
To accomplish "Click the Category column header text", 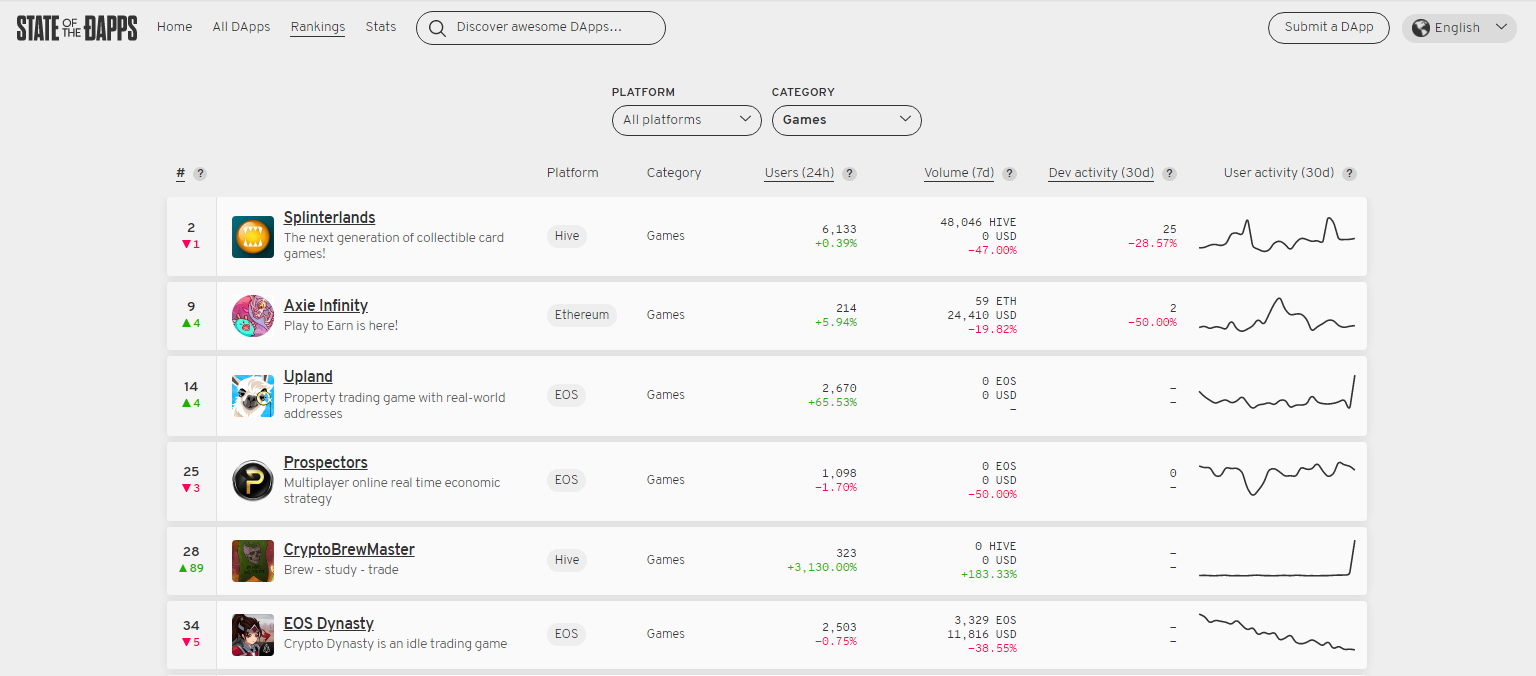I will (x=674, y=173).
